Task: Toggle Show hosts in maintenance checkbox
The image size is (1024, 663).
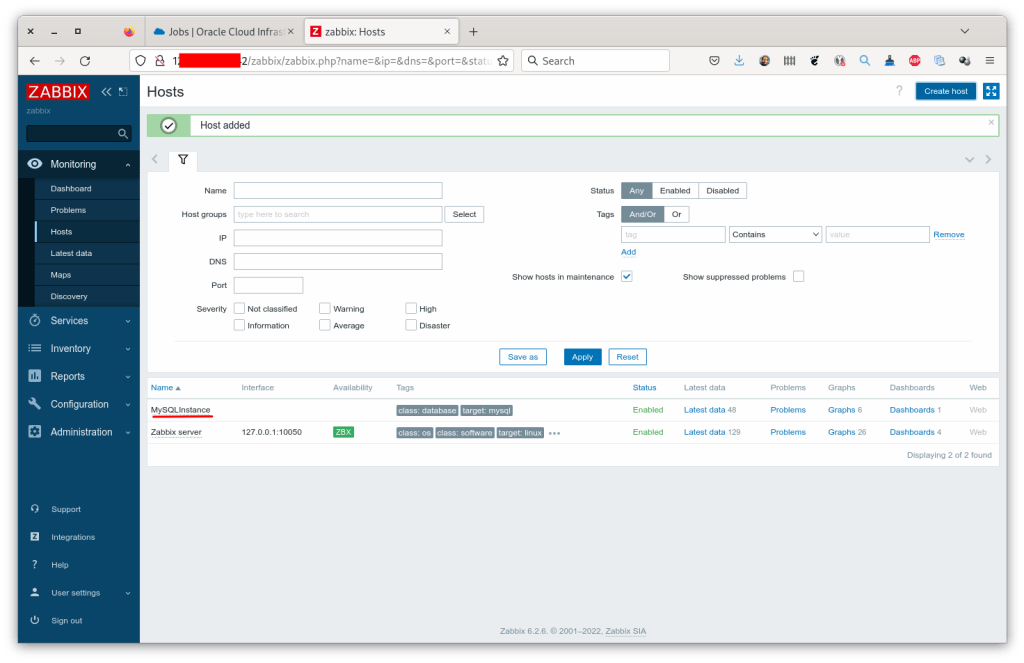Action: coord(626,276)
